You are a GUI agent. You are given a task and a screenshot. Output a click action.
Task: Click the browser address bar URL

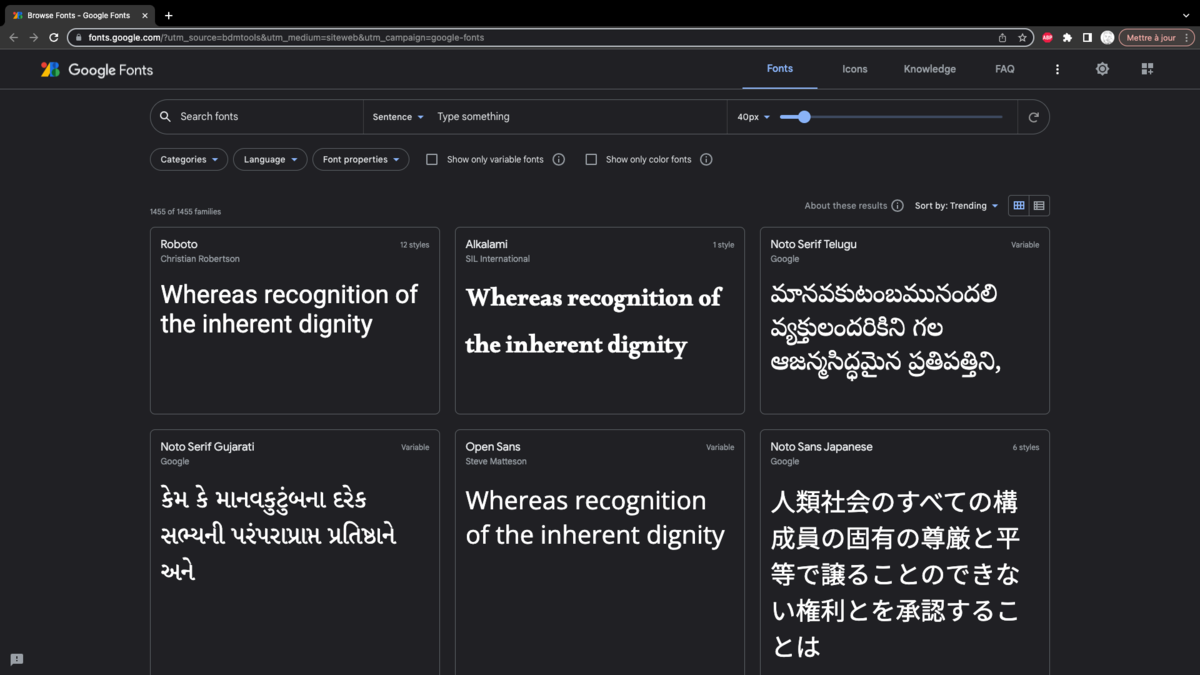pos(286,38)
